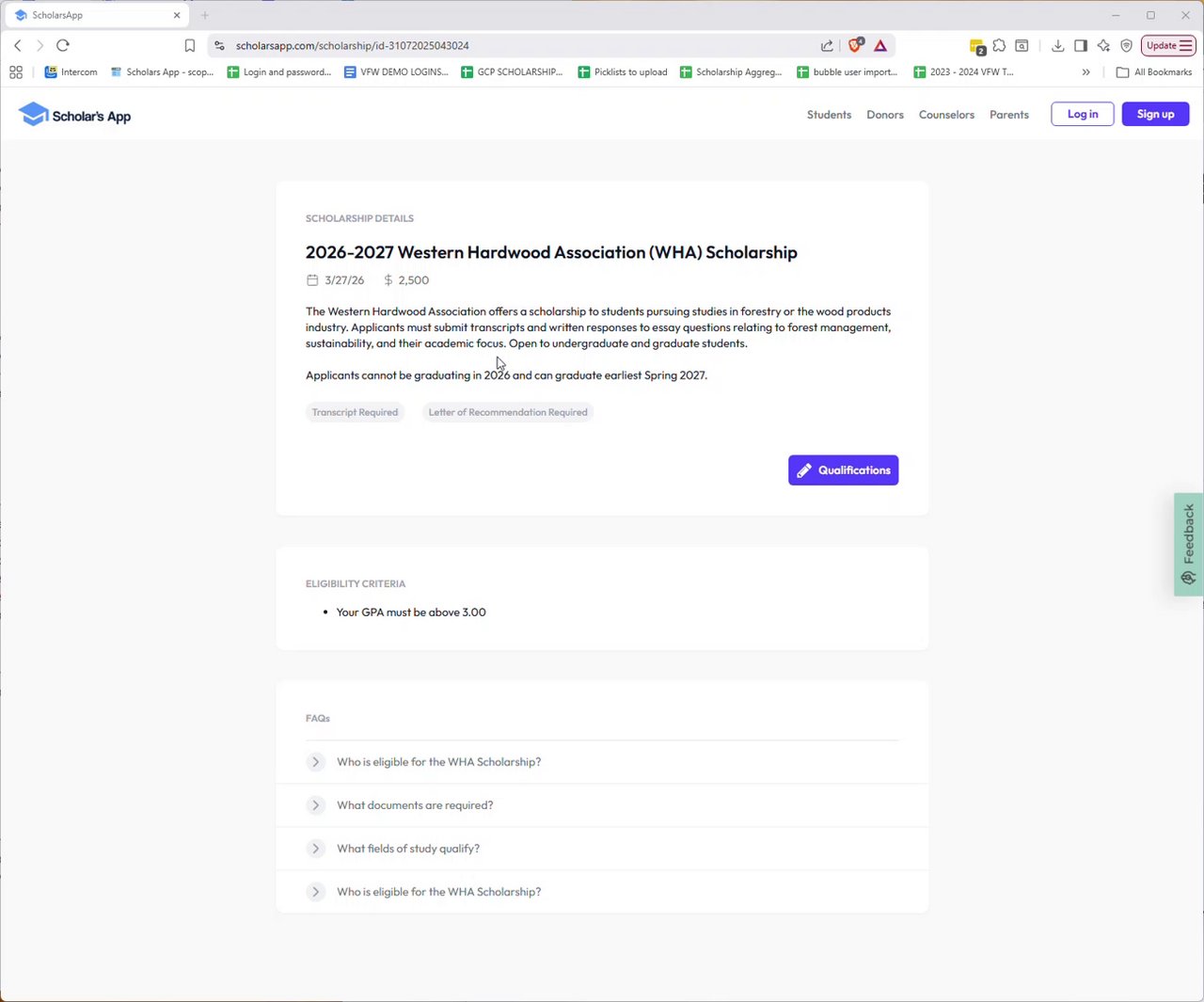Open the Students nav item

click(x=829, y=115)
